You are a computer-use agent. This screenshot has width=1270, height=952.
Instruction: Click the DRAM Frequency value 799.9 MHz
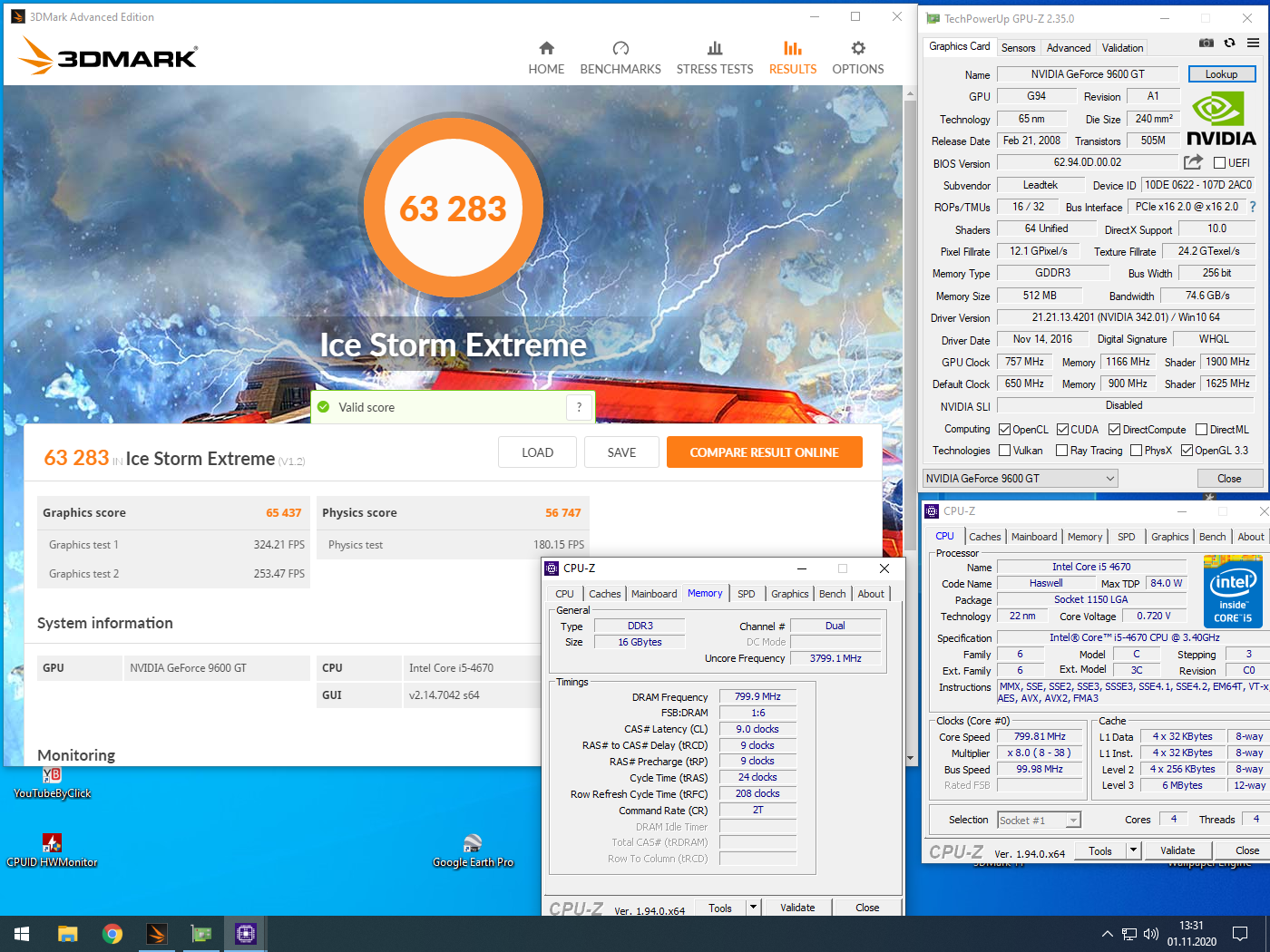pos(757,696)
